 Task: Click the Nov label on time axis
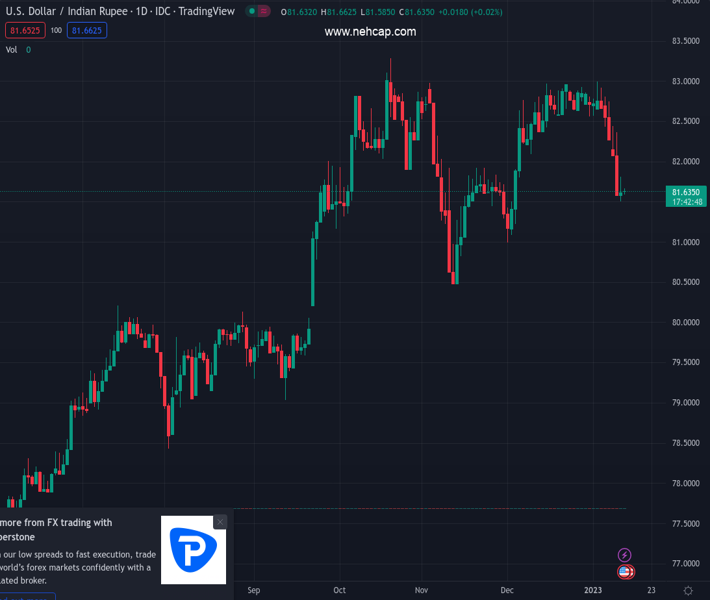(422, 590)
